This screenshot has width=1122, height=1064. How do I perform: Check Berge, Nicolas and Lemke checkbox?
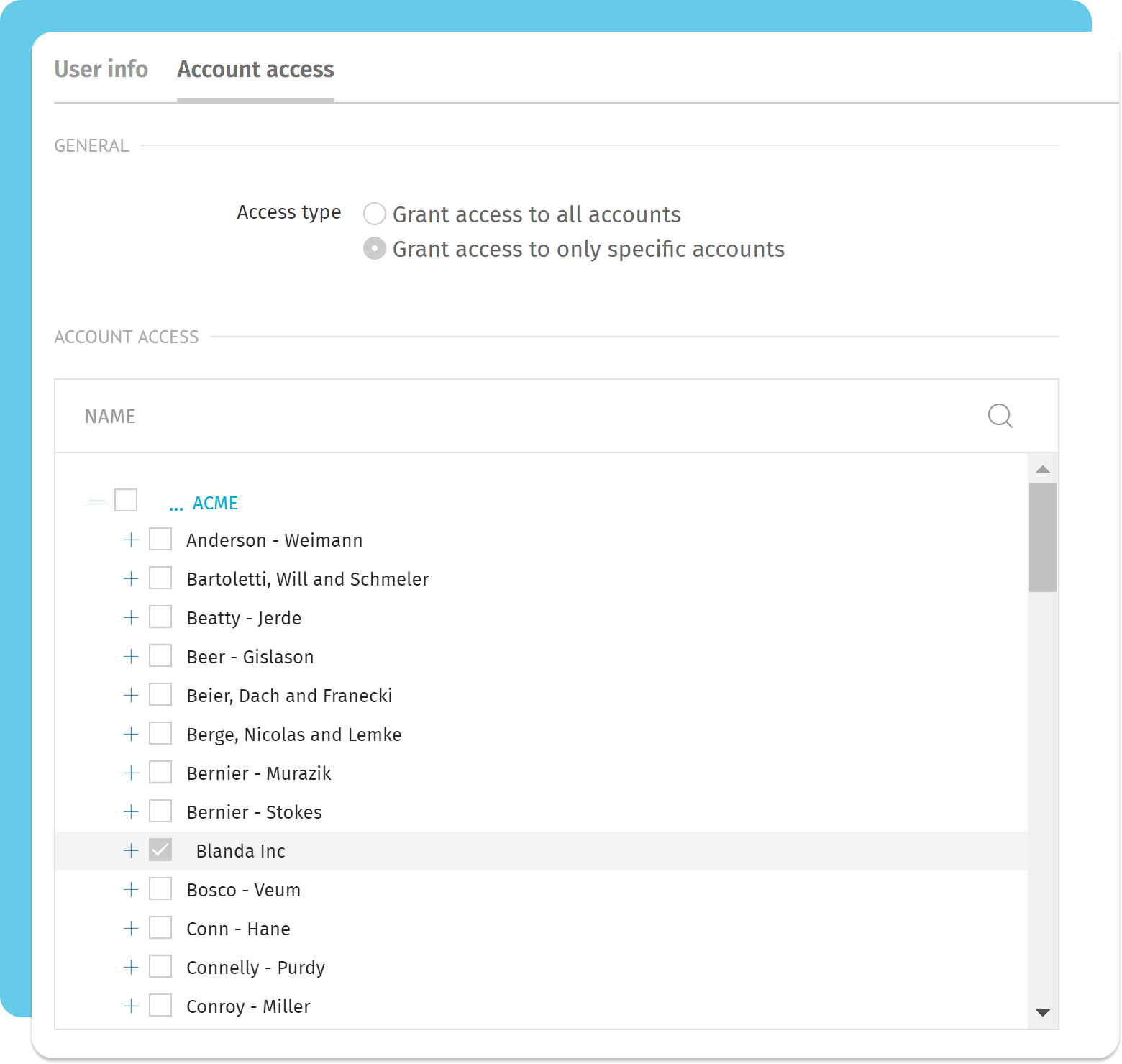point(160,733)
